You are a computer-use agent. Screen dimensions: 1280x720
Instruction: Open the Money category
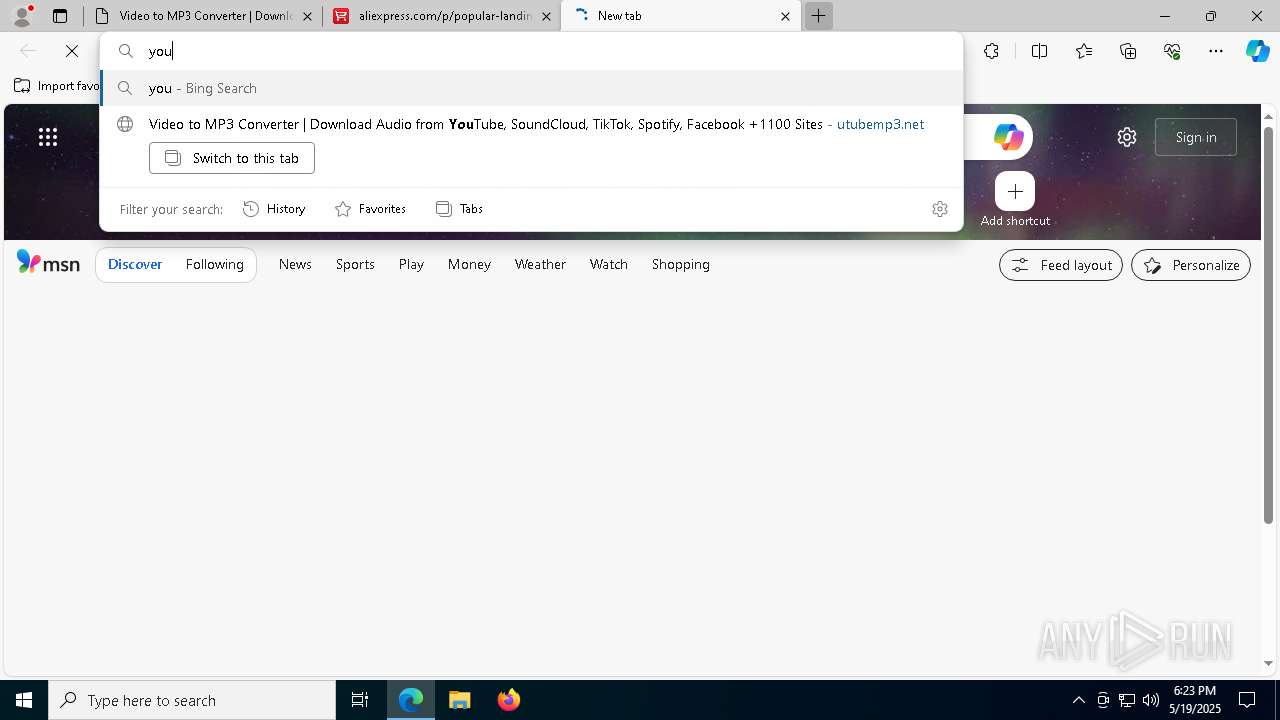pyautogui.click(x=469, y=265)
